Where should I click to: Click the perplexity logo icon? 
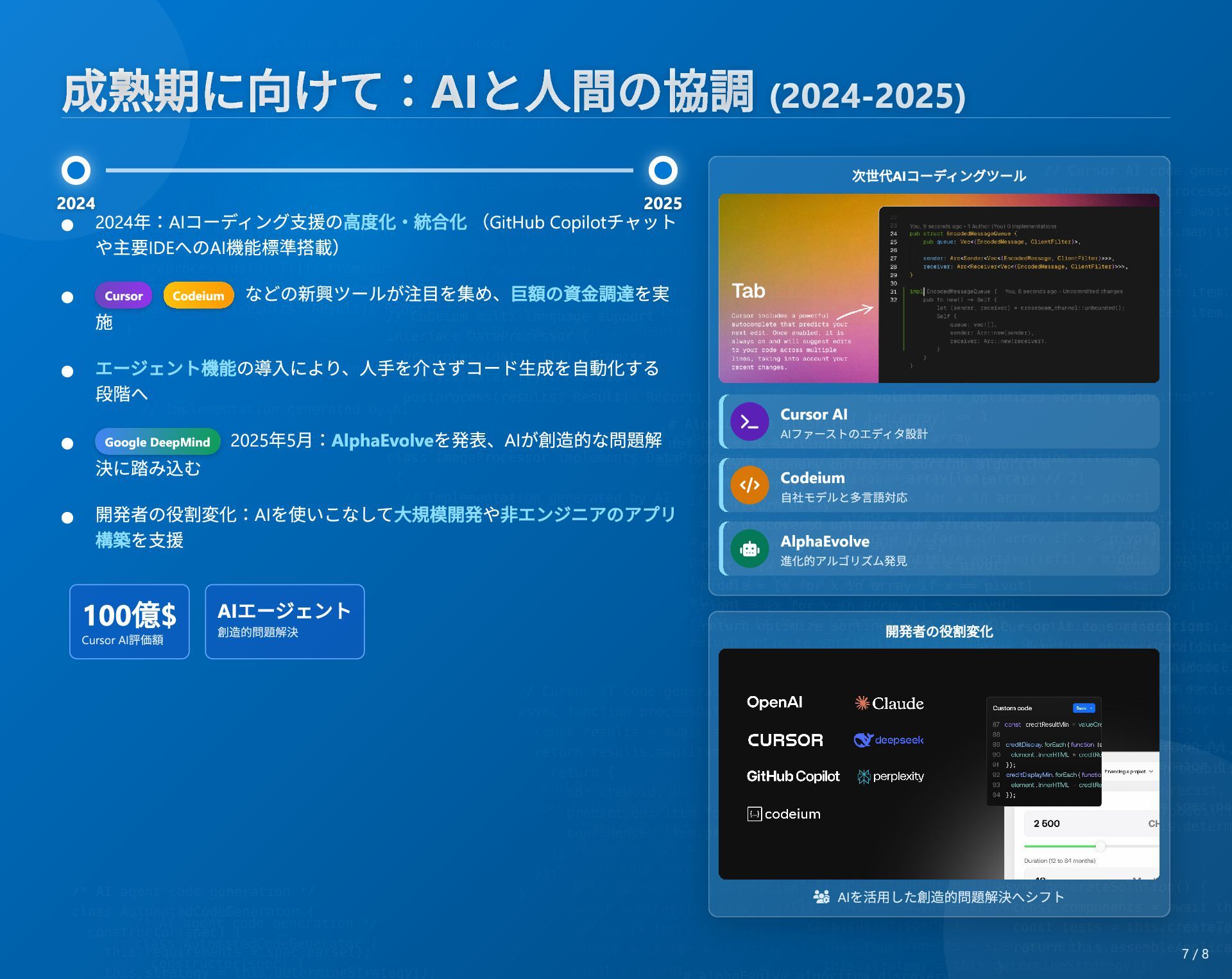pyautogui.click(x=864, y=776)
